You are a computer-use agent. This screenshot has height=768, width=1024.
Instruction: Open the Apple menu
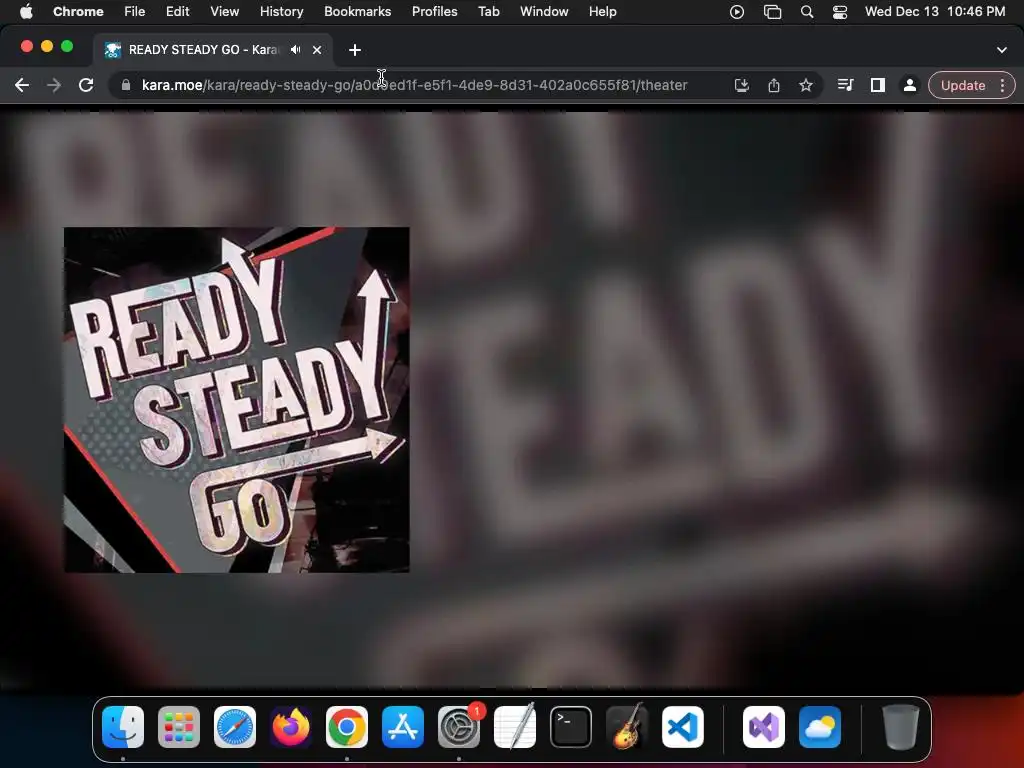(x=26, y=11)
